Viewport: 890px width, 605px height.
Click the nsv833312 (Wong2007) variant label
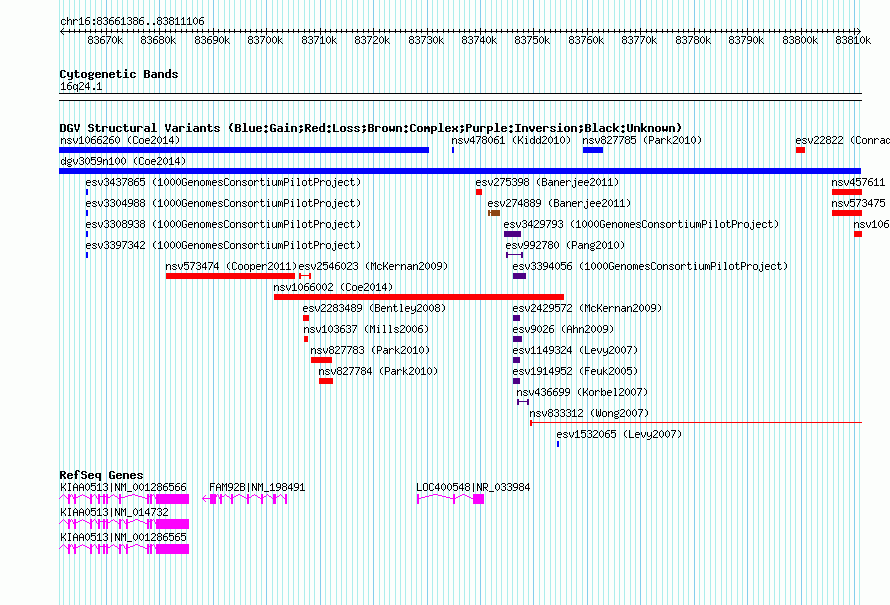[x=589, y=413]
